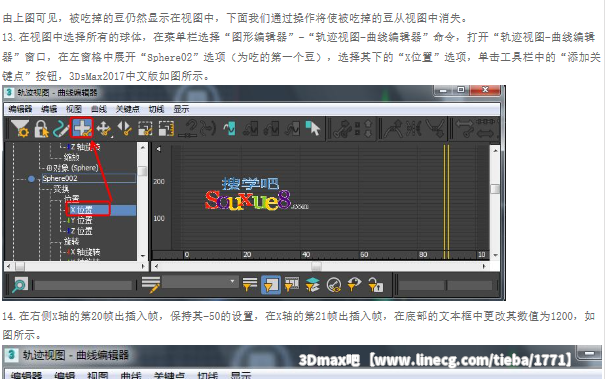
Task: Select the Move Keys cross-arrow tool
Action: [x=104, y=129]
